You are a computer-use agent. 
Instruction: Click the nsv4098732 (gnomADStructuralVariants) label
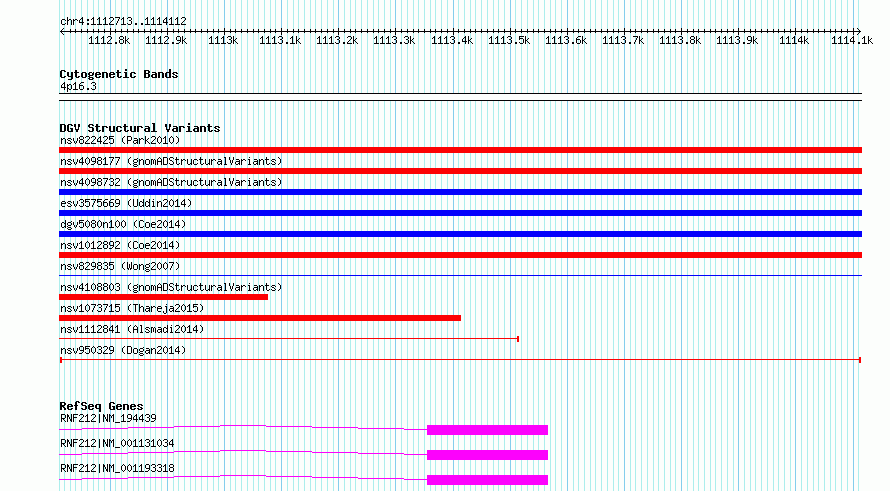pos(171,182)
